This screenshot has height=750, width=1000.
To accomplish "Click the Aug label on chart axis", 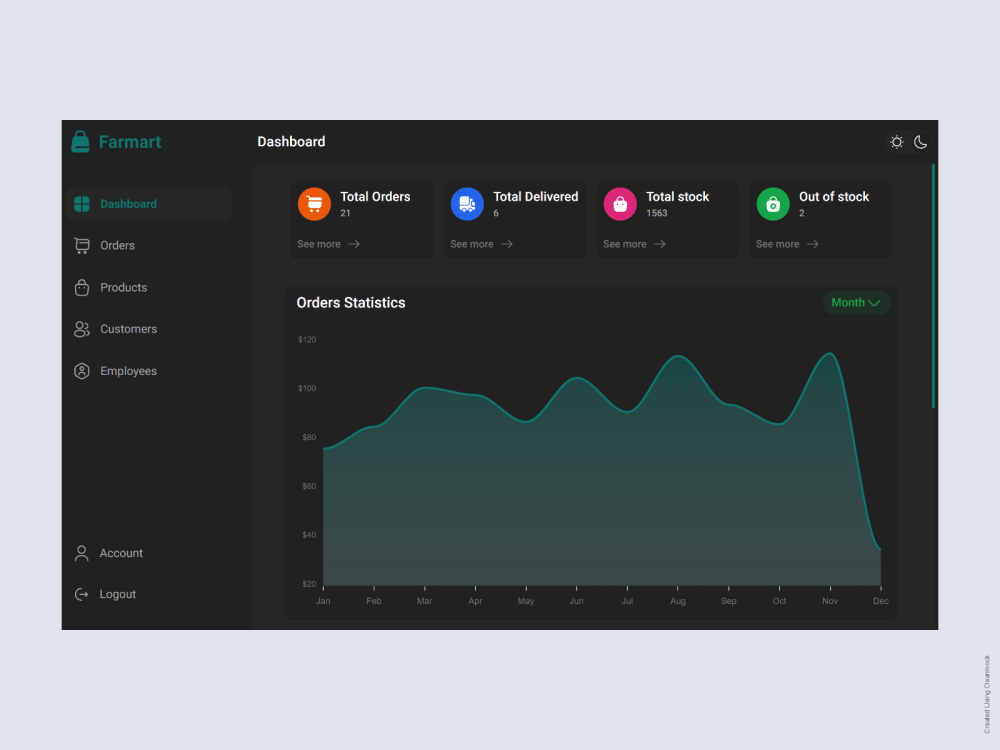I will [x=678, y=601].
